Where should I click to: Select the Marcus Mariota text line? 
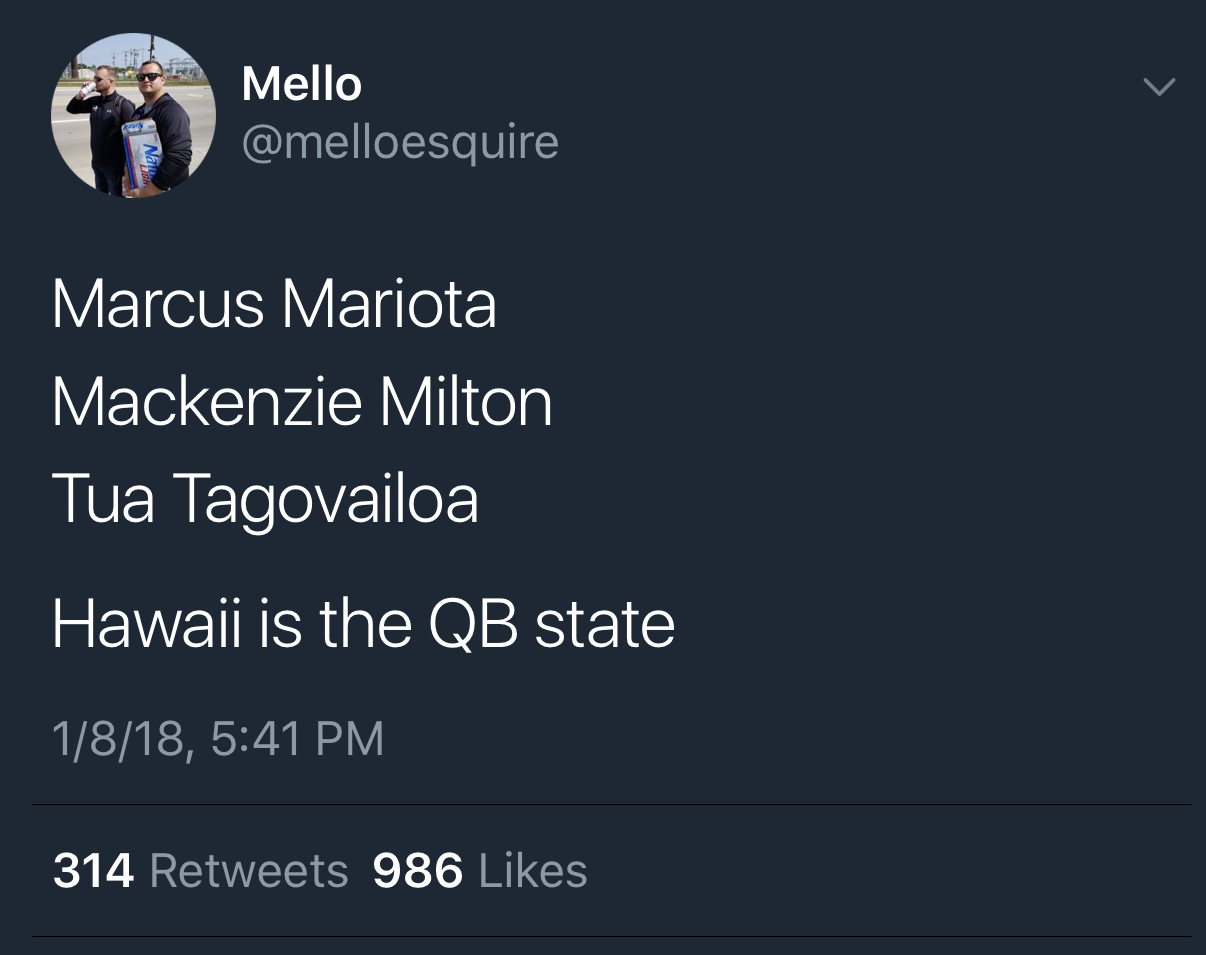[x=274, y=305]
